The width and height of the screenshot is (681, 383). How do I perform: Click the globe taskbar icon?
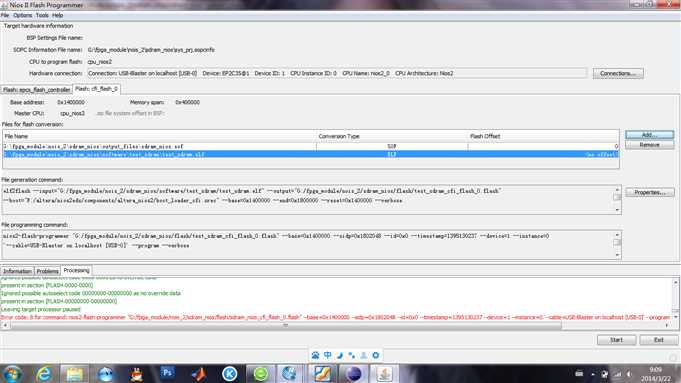pos(290,373)
